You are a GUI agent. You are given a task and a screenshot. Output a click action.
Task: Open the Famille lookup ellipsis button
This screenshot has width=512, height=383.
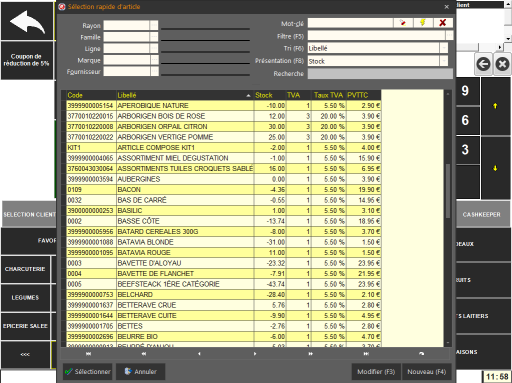(154, 37)
